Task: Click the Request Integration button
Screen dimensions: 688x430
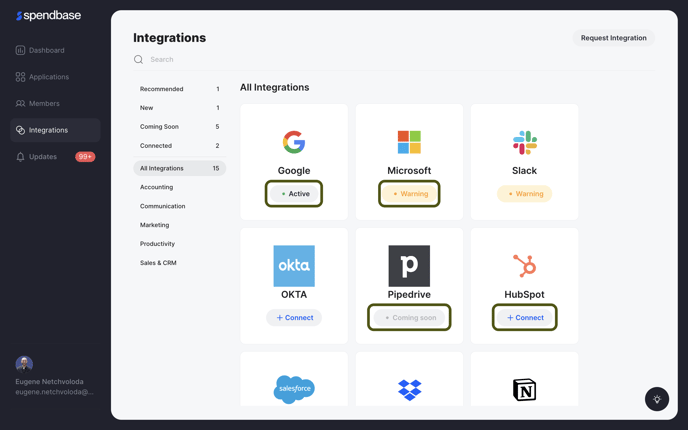Action: (x=613, y=38)
